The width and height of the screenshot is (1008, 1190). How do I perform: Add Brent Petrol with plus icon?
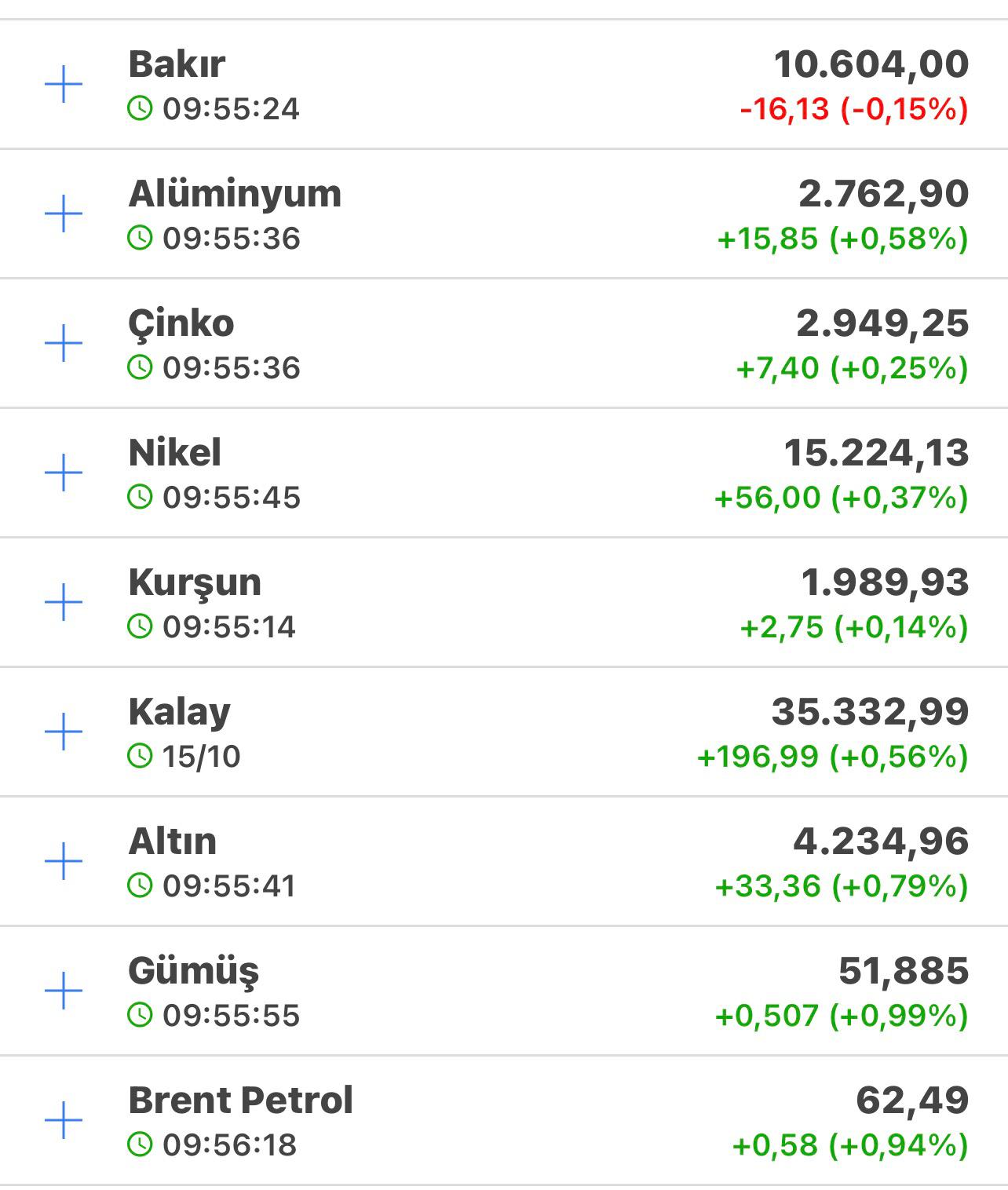64,1120
